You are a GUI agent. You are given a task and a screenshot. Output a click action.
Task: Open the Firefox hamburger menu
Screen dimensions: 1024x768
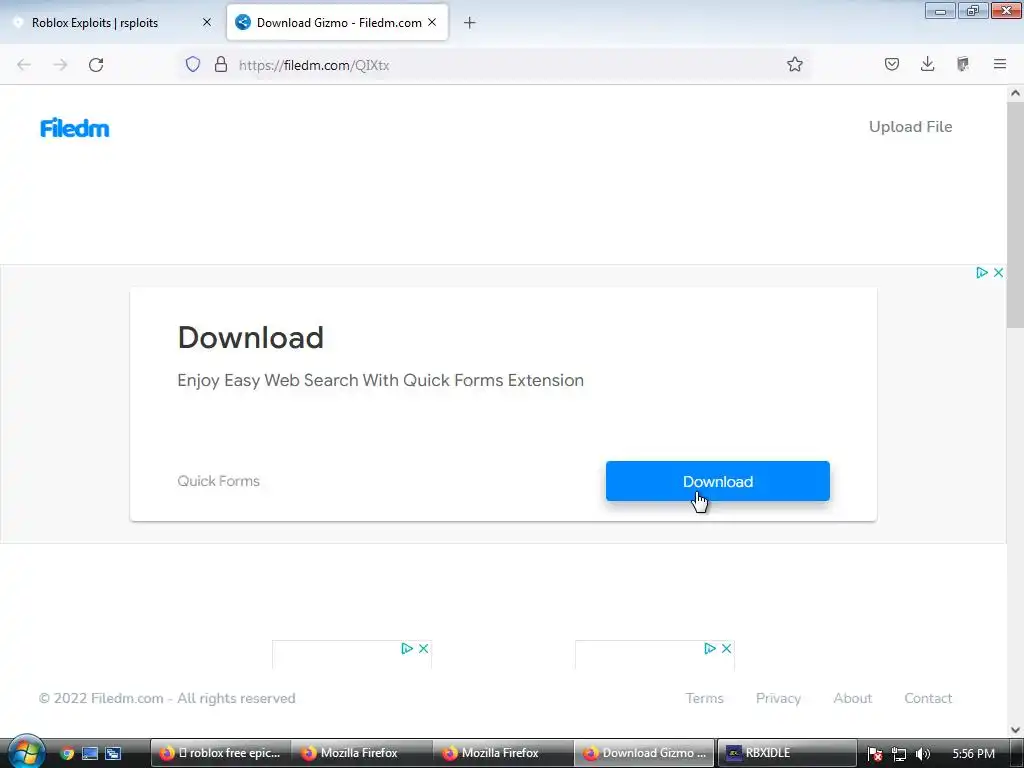click(999, 64)
